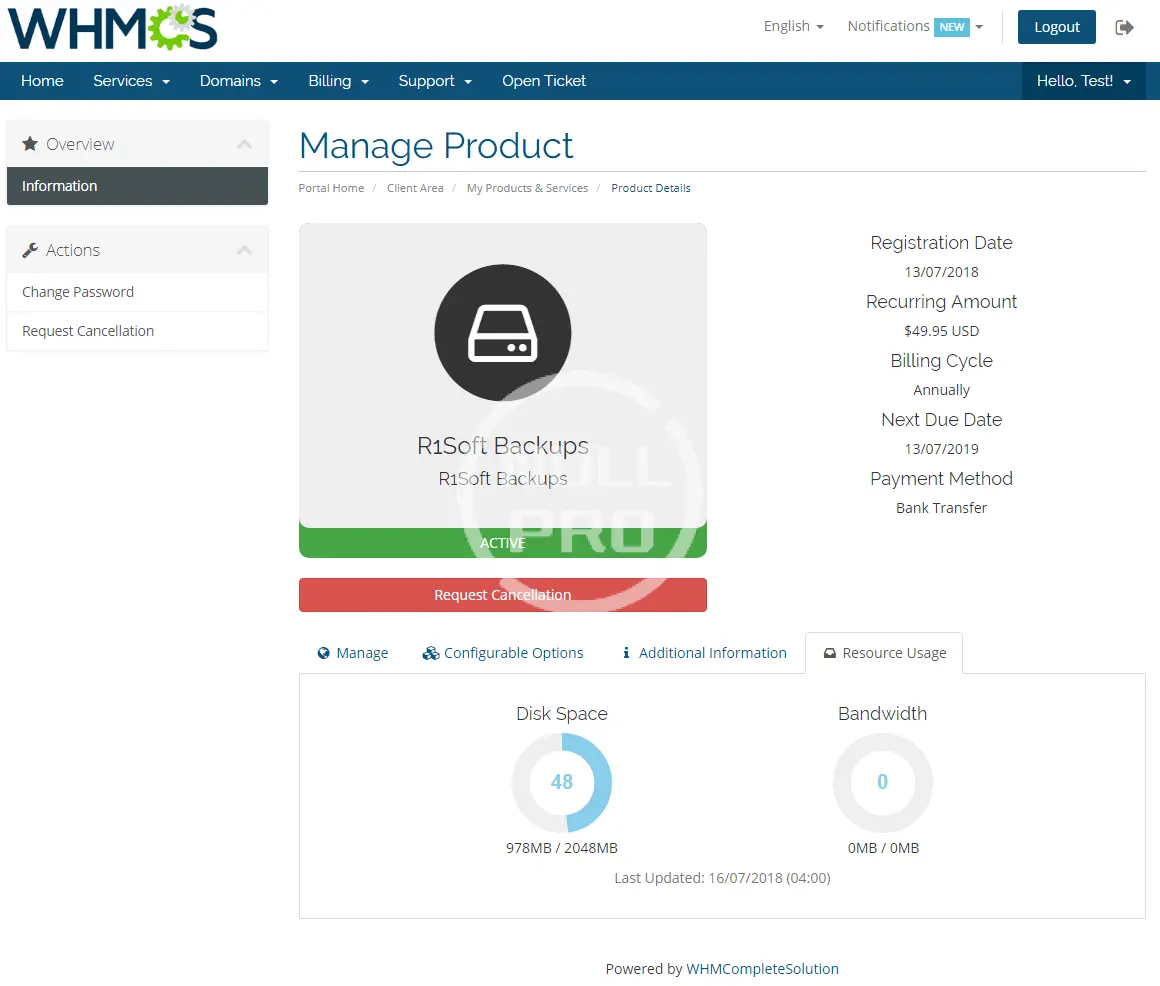Screen dimensions: 1160x986
Task: Click the hard drive product icon
Action: (503, 335)
